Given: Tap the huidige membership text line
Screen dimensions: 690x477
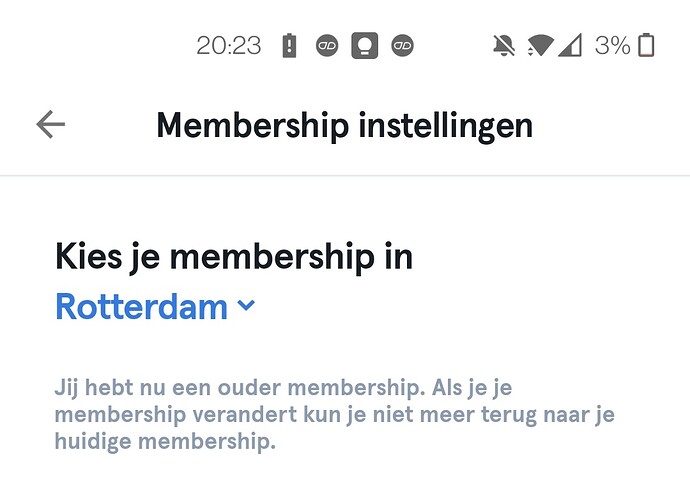Looking at the screenshot, I should [x=165, y=441].
